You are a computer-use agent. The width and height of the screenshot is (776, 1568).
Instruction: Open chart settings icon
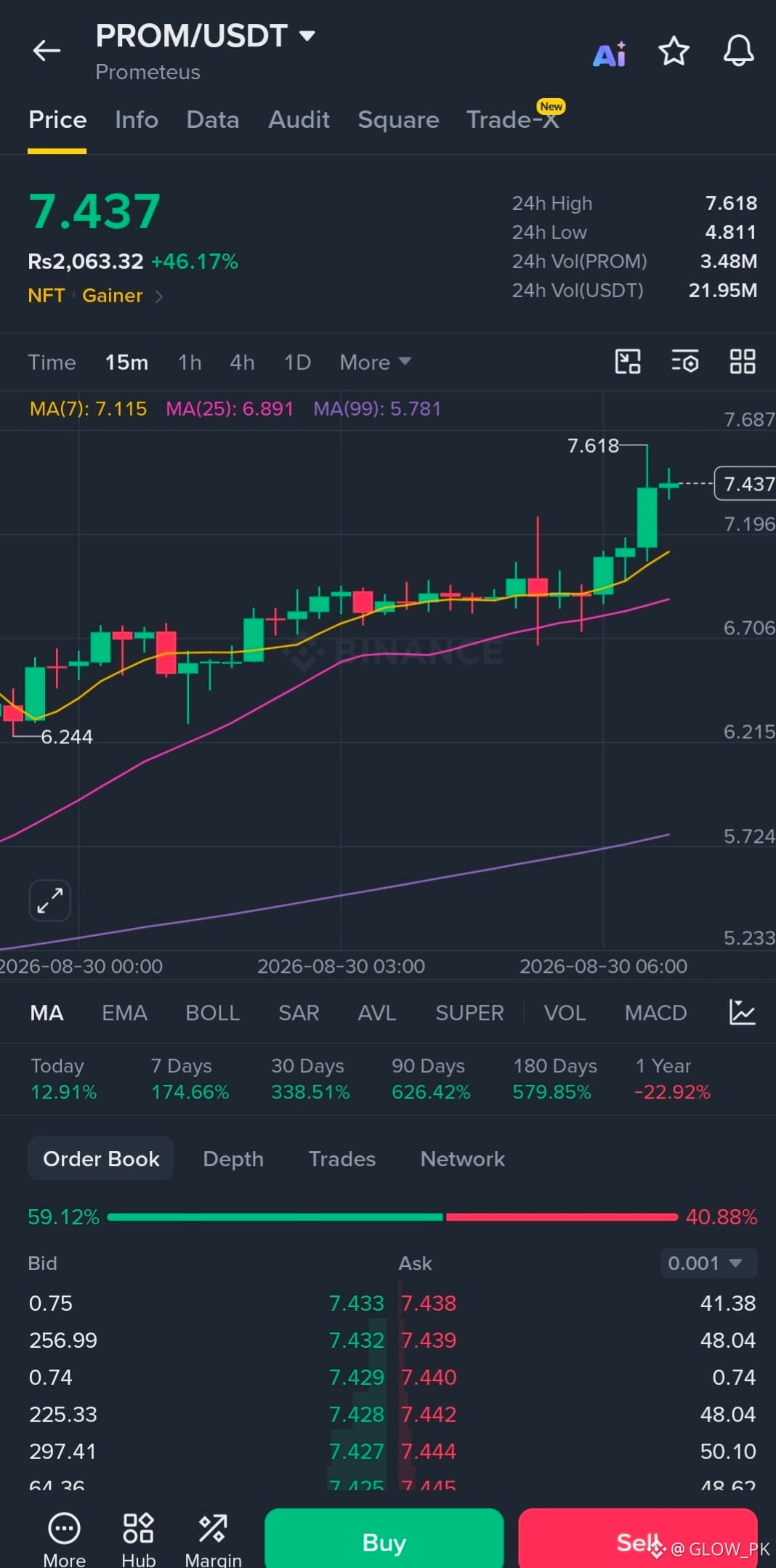[685, 361]
